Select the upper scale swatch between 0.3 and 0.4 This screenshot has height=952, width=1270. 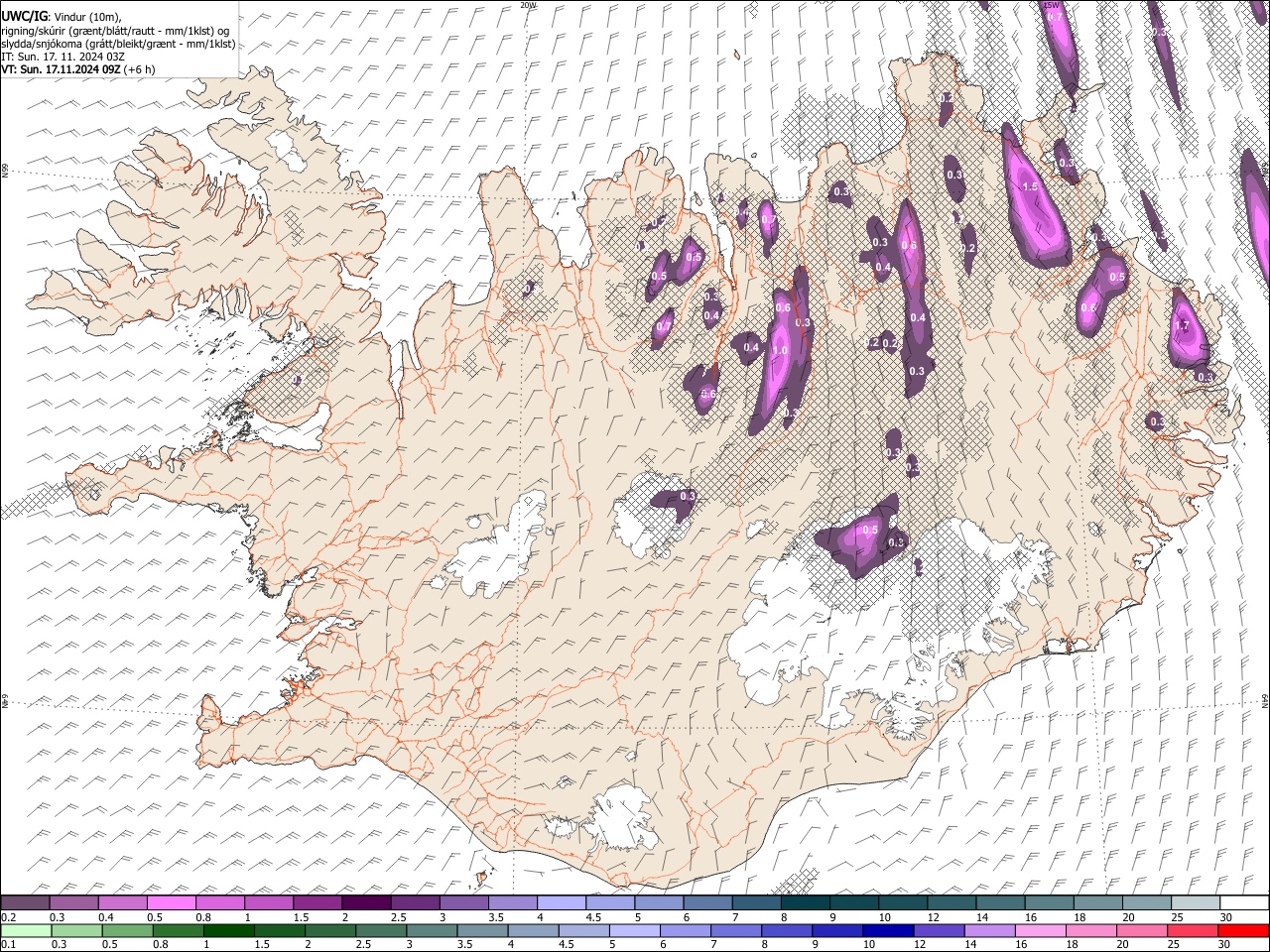click(x=74, y=903)
